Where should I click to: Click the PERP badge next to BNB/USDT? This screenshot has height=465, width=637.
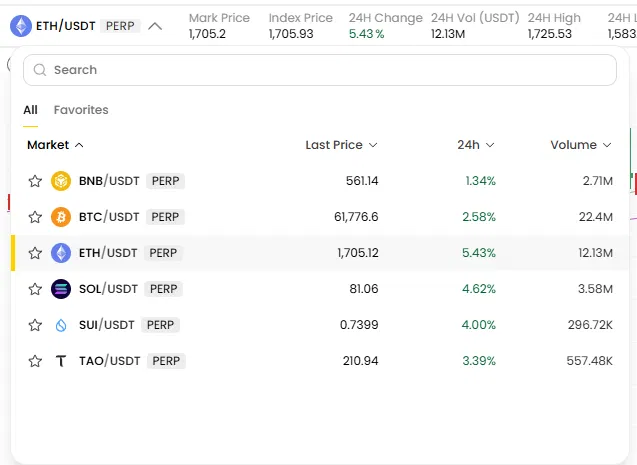[x=165, y=181]
